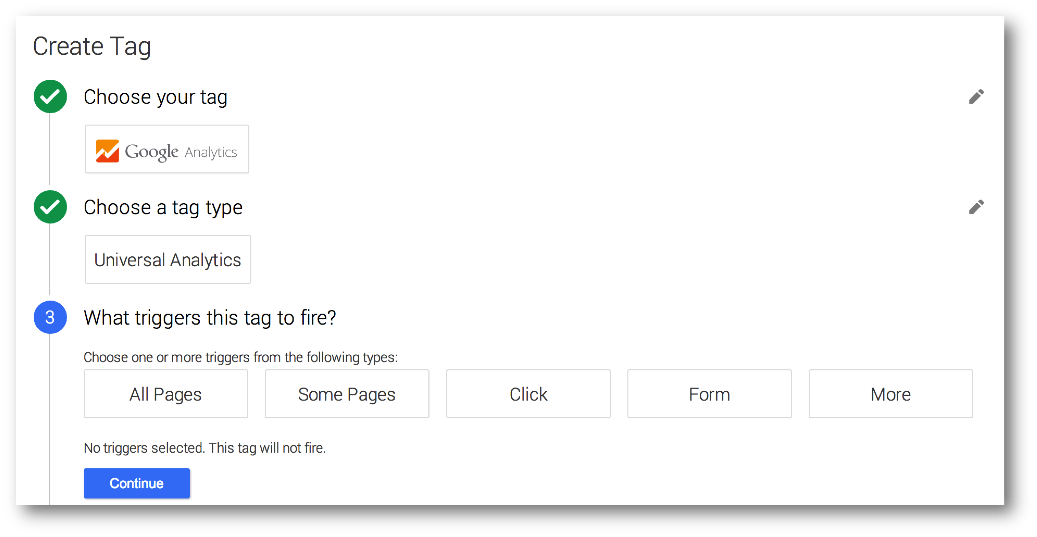This screenshot has height=537, width=1037.
Task: Click the edit pencil for Choose your tag
Action: pyautogui.click(x=976, y=97)
